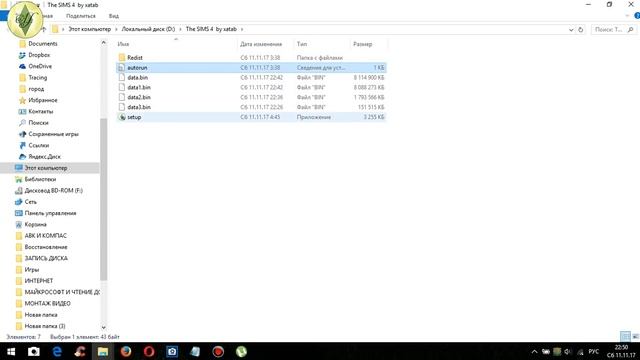Image resolution: width=640 pixels, height=360 pixels.
Task: Select the data1.bin file icon
Action: click(121, 87)
